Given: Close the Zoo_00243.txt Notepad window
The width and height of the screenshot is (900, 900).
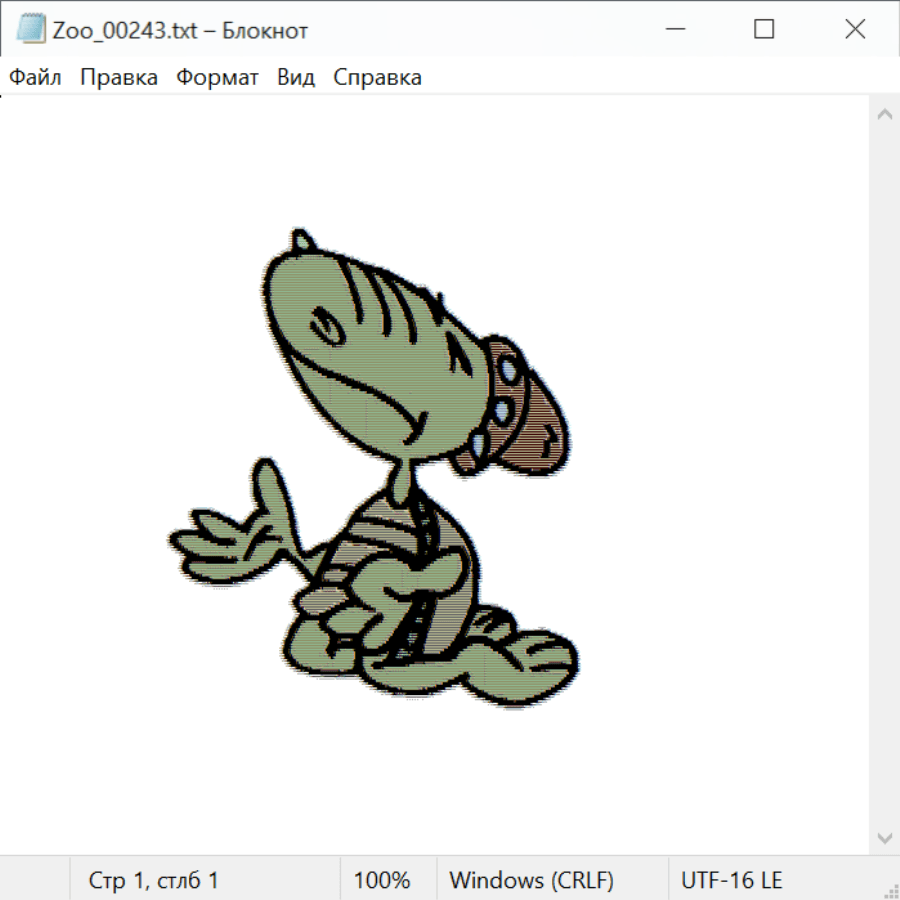Looking at the screenshot, I should 855,30.
